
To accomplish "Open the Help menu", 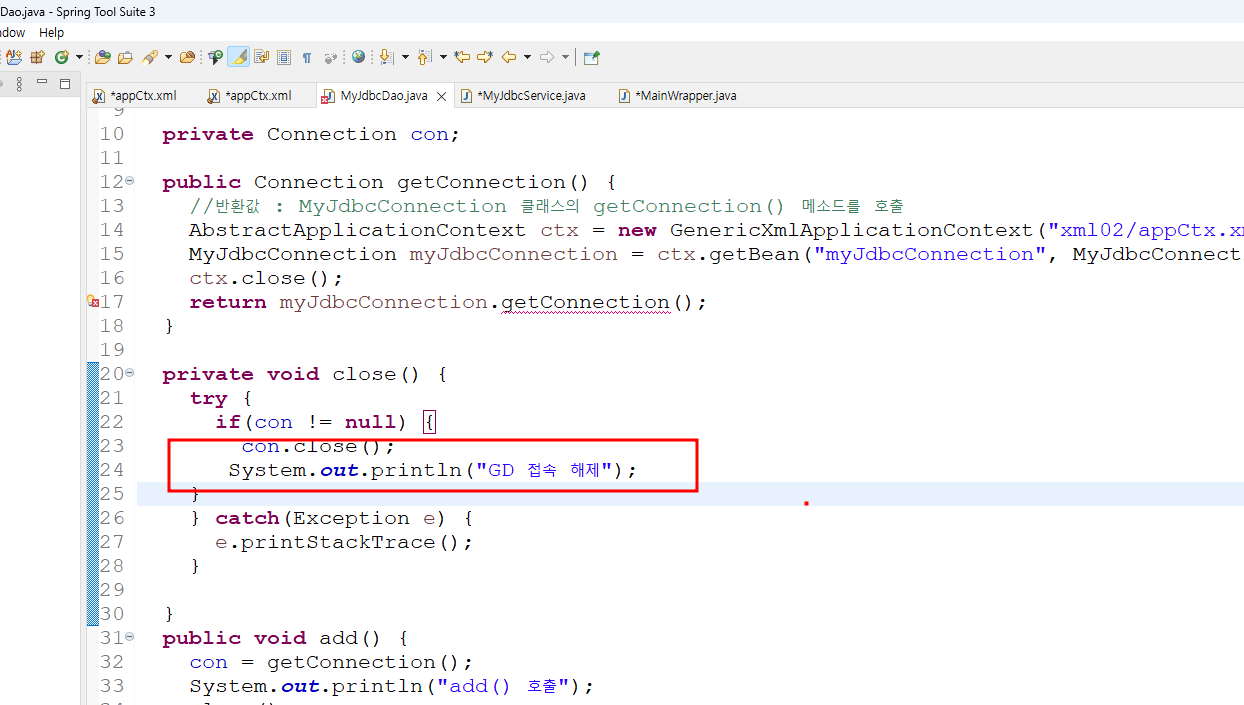I will coord(51,33).
